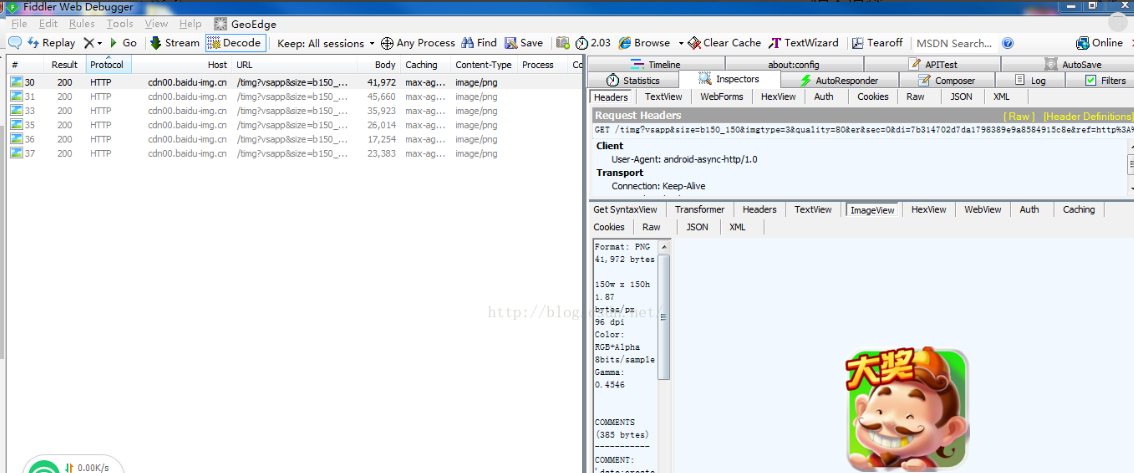Open the Tools menu

point(120,24)
